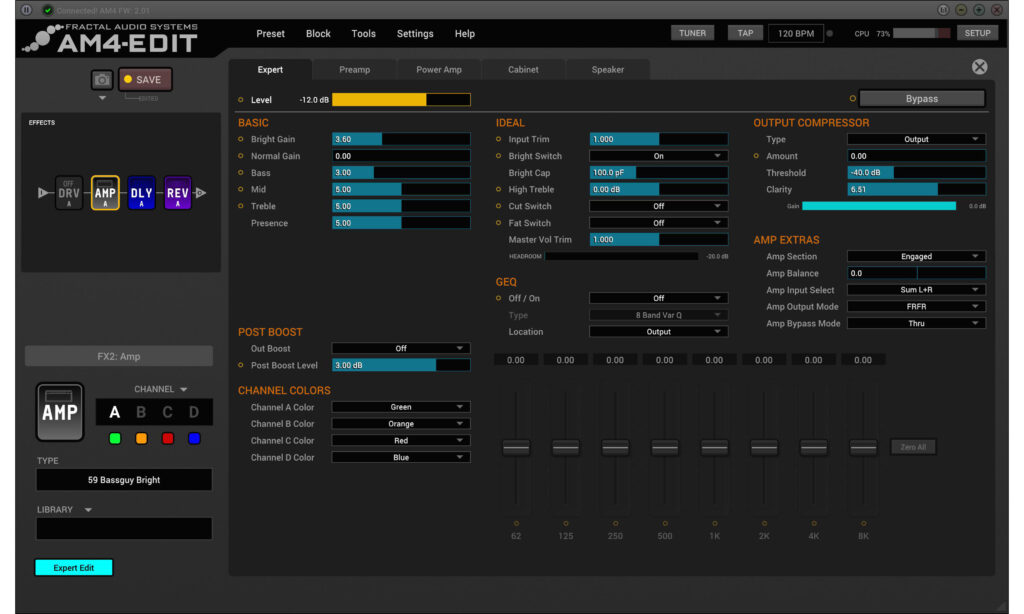Click the Bass modifier dot
The image size is (1024, 614).
click(x=241, y=172)
